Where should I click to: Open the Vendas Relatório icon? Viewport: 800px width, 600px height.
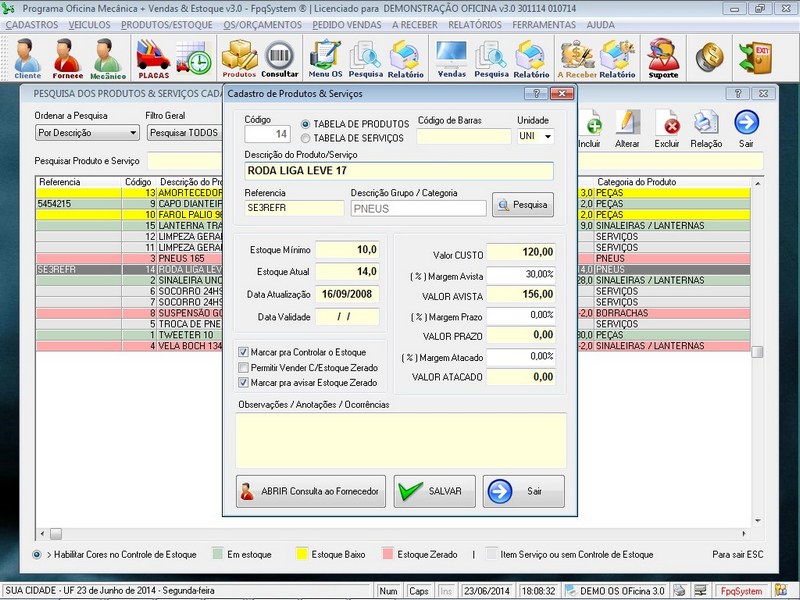click(531, 58)
